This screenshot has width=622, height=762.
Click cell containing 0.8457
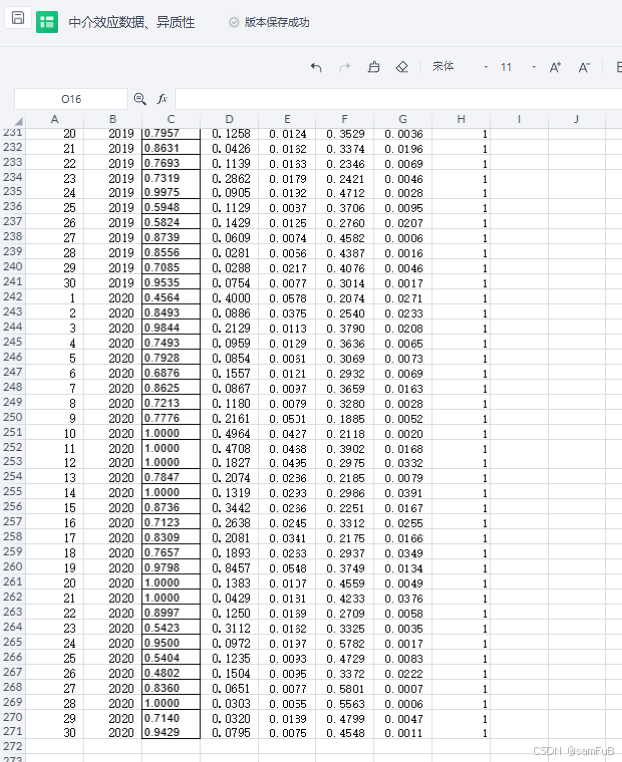(x=229, y=568)
